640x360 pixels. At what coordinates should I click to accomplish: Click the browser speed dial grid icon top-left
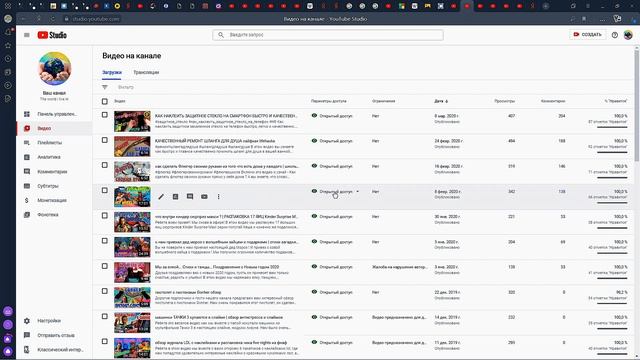(8, 6)
